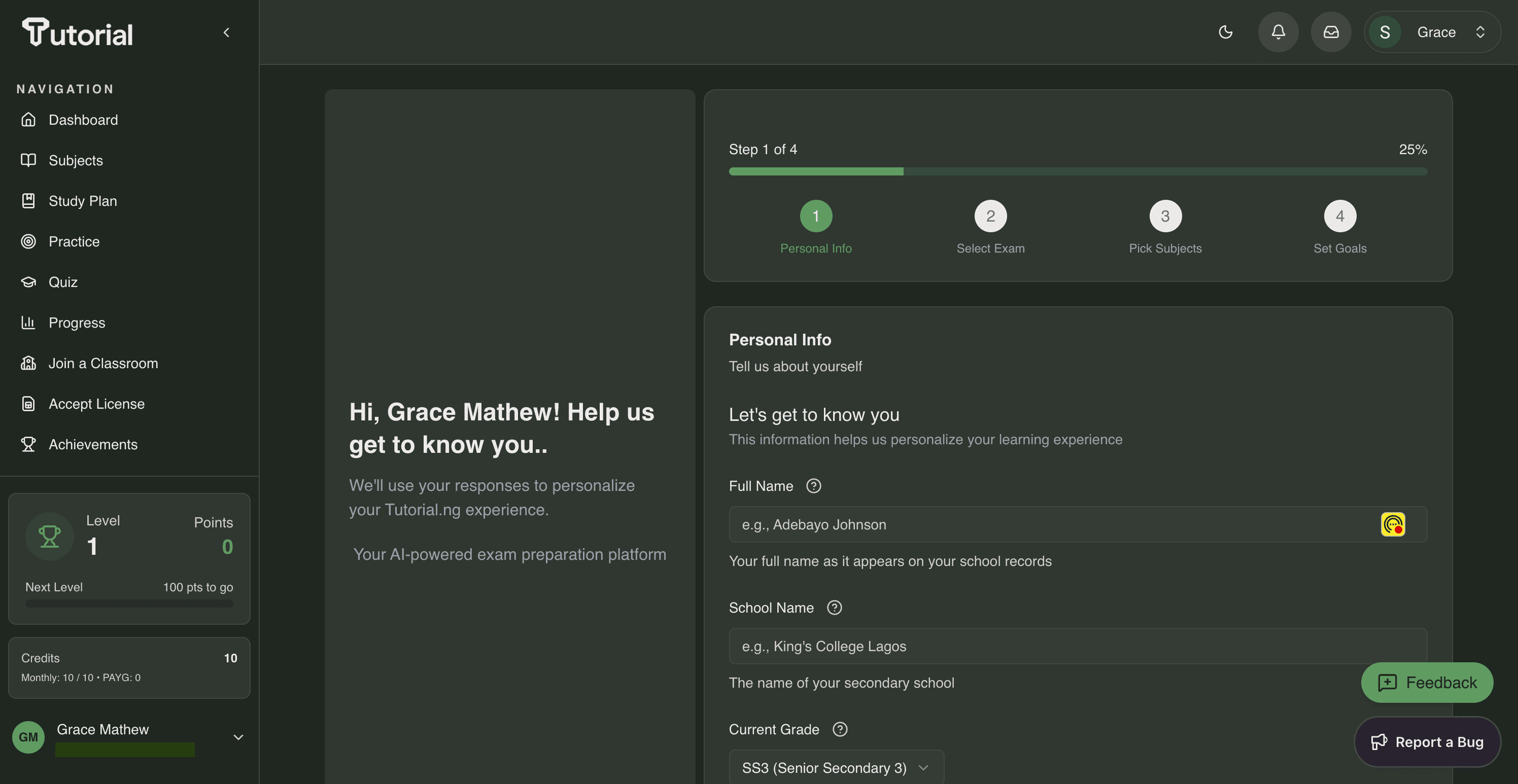Screen dimensions: 1518x784
Task: Open Study Plan from sidebar
Action: pyautogui.click(x=83, y=201)
